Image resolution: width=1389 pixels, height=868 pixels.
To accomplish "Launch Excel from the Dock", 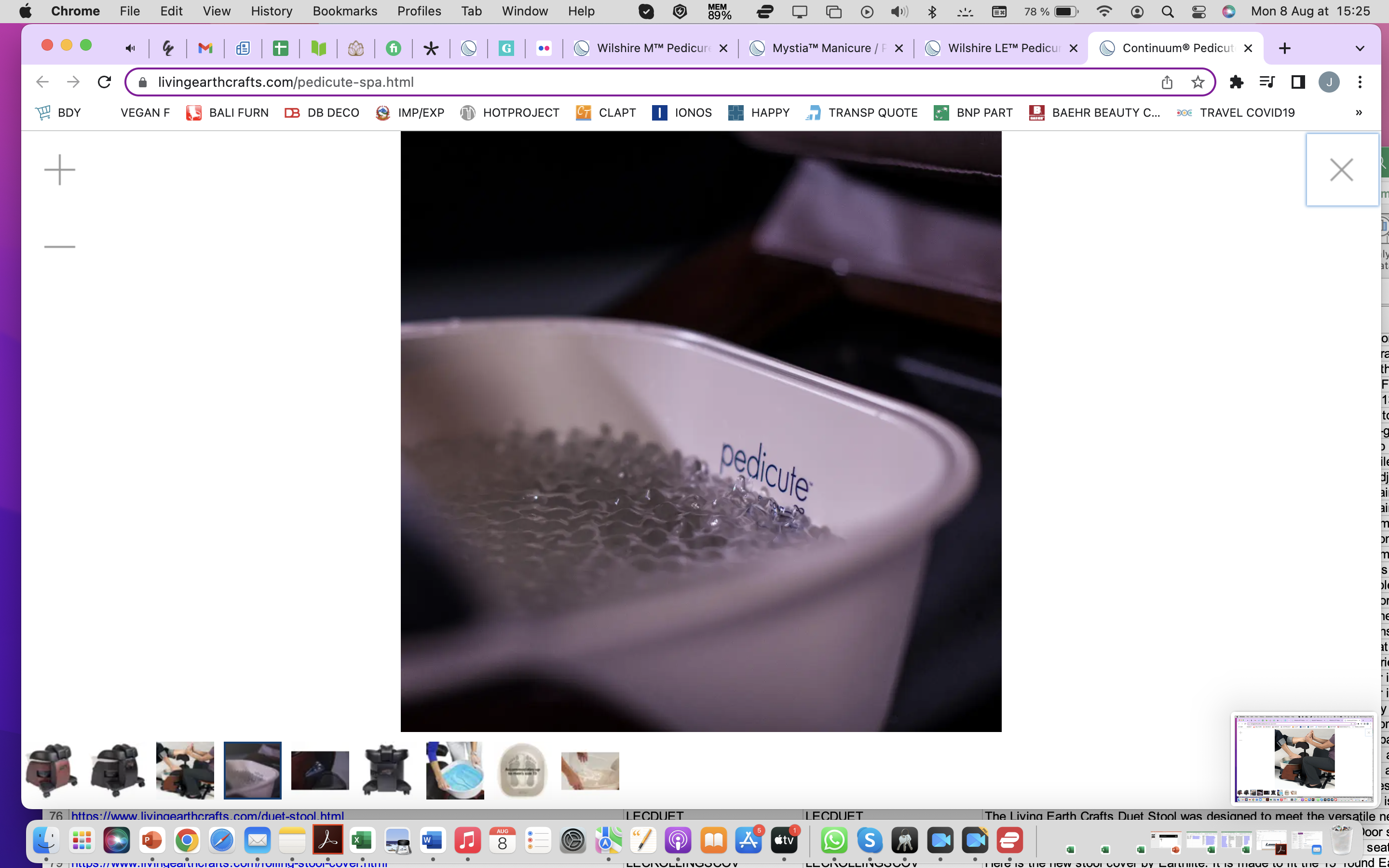I will (362, 841).
